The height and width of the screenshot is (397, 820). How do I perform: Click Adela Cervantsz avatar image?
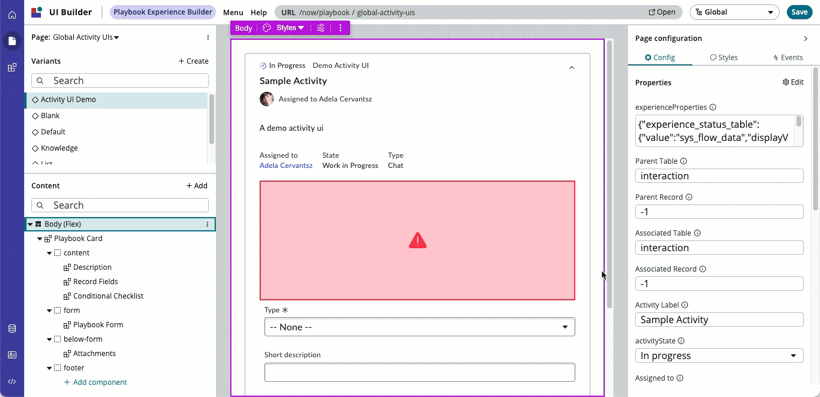tap(267, 99)
